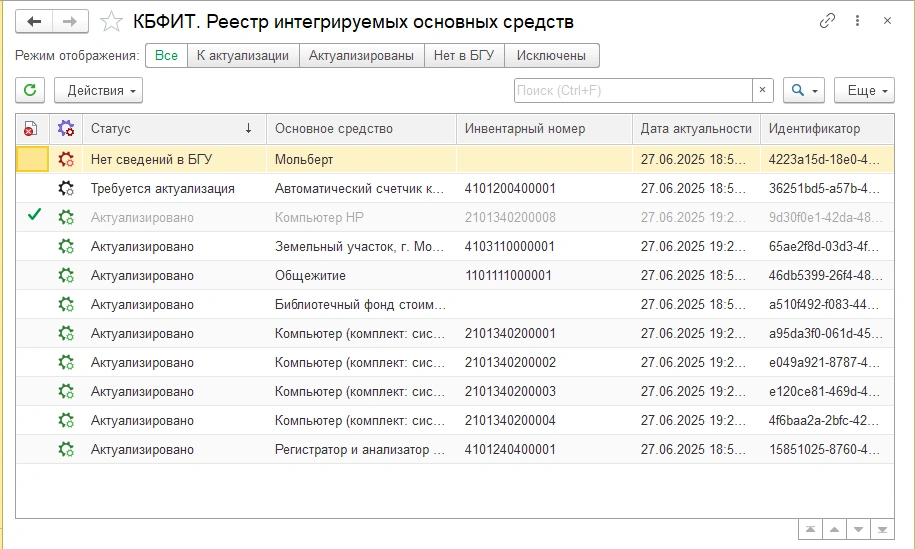Open the Еще dropdown menu
The height and width of the screenshot is (549, 915).
[864, 90]
